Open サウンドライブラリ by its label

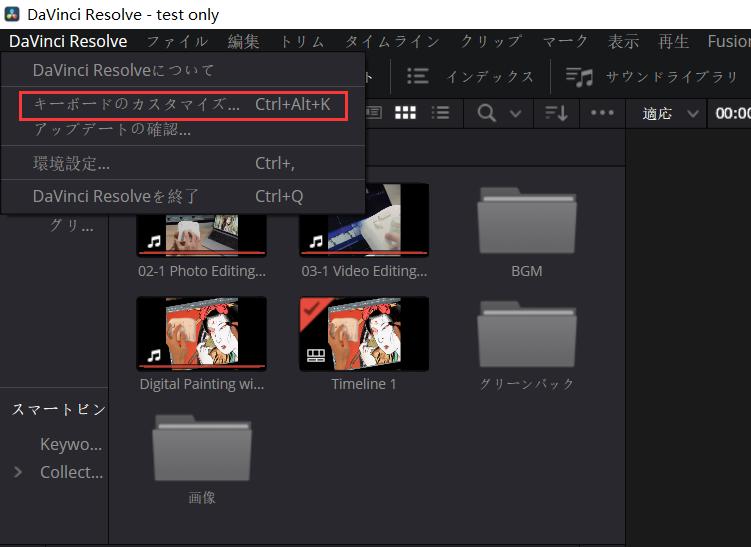(671, 77)
